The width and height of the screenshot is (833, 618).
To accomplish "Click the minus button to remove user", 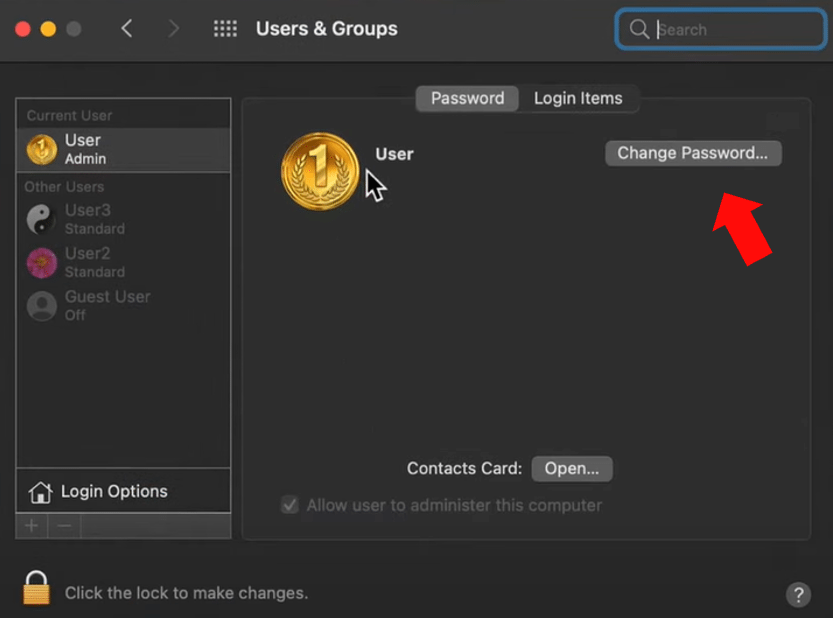I will click(64, 526).
